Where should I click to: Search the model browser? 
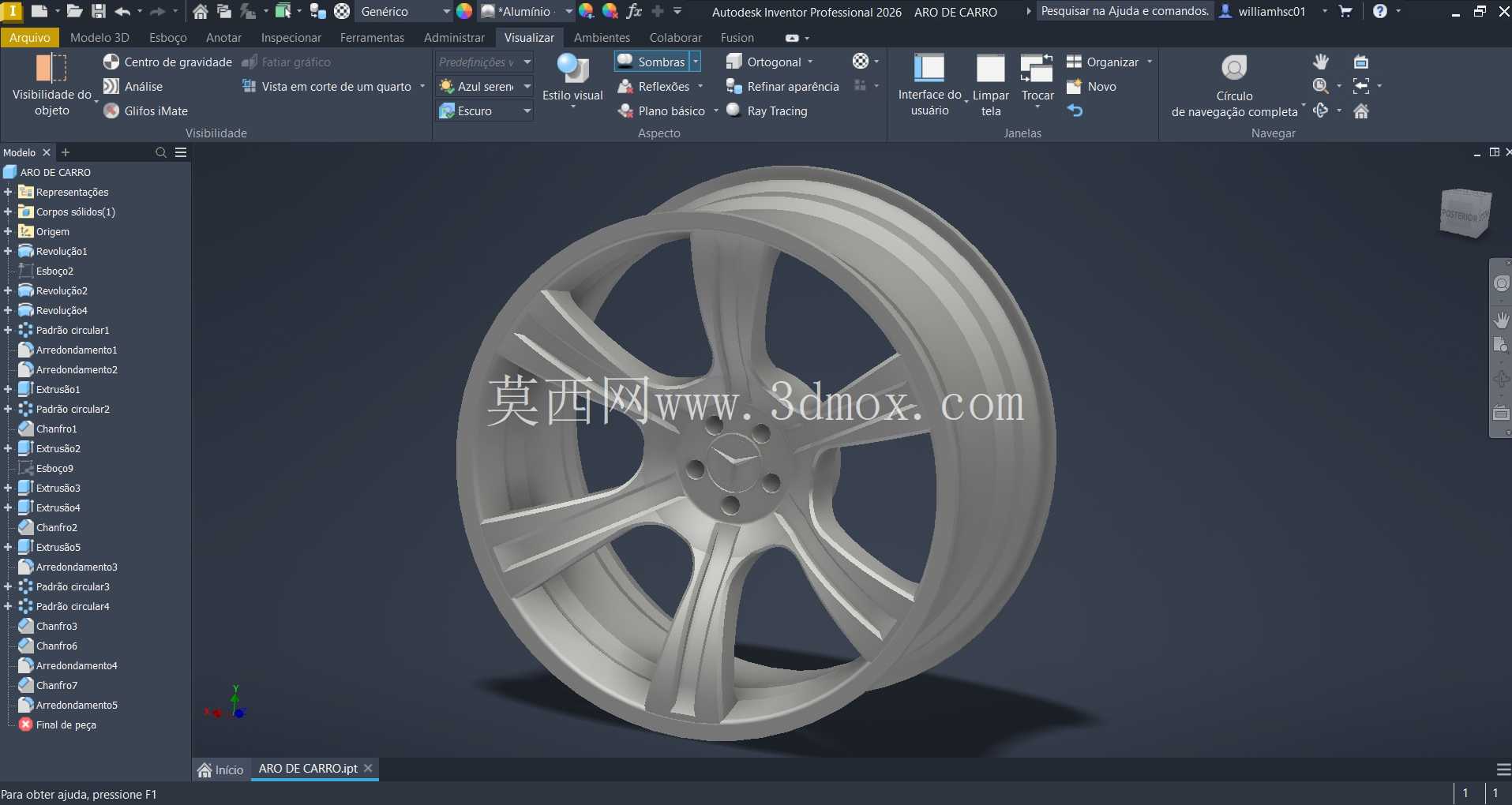161,152
